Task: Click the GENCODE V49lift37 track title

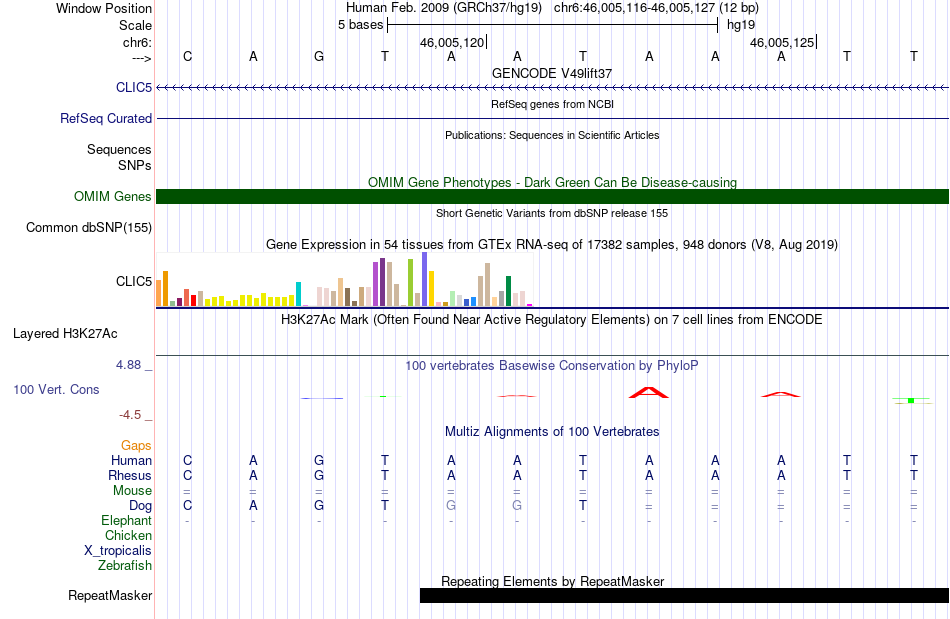Action: pos(551,73)
